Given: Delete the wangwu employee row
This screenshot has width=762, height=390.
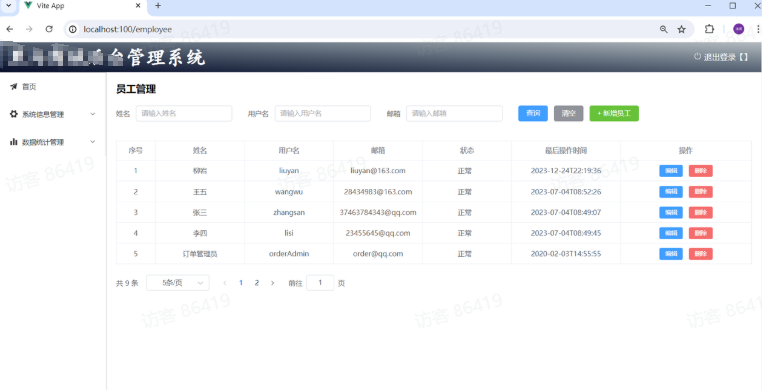Looking at the screenshot, I should [701, 192].
